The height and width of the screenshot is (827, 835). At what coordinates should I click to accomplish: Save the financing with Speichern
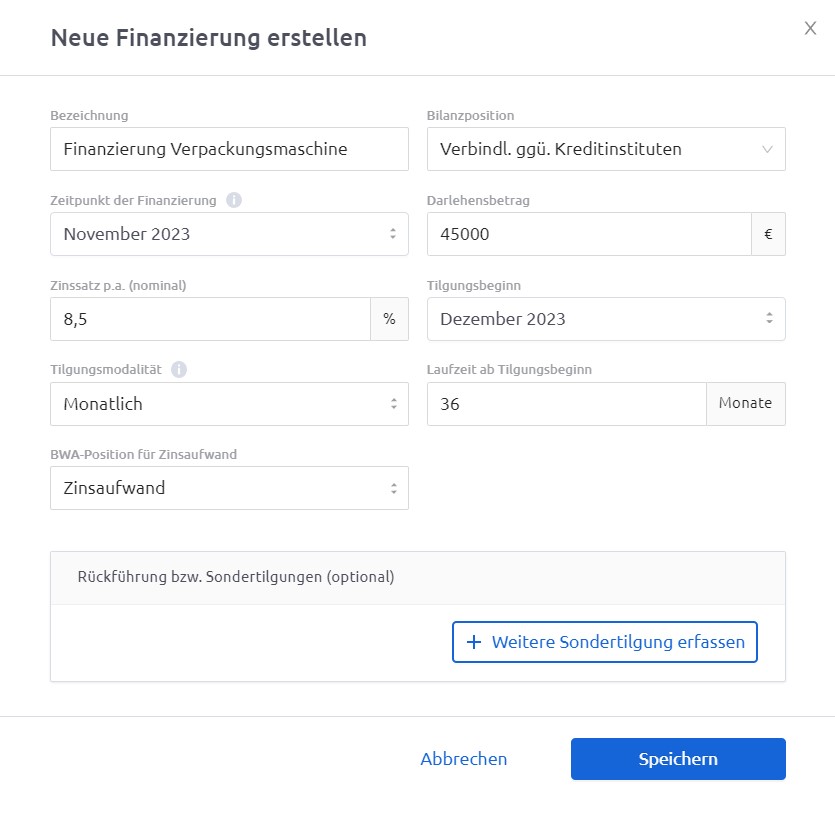[x=678, y=759]
